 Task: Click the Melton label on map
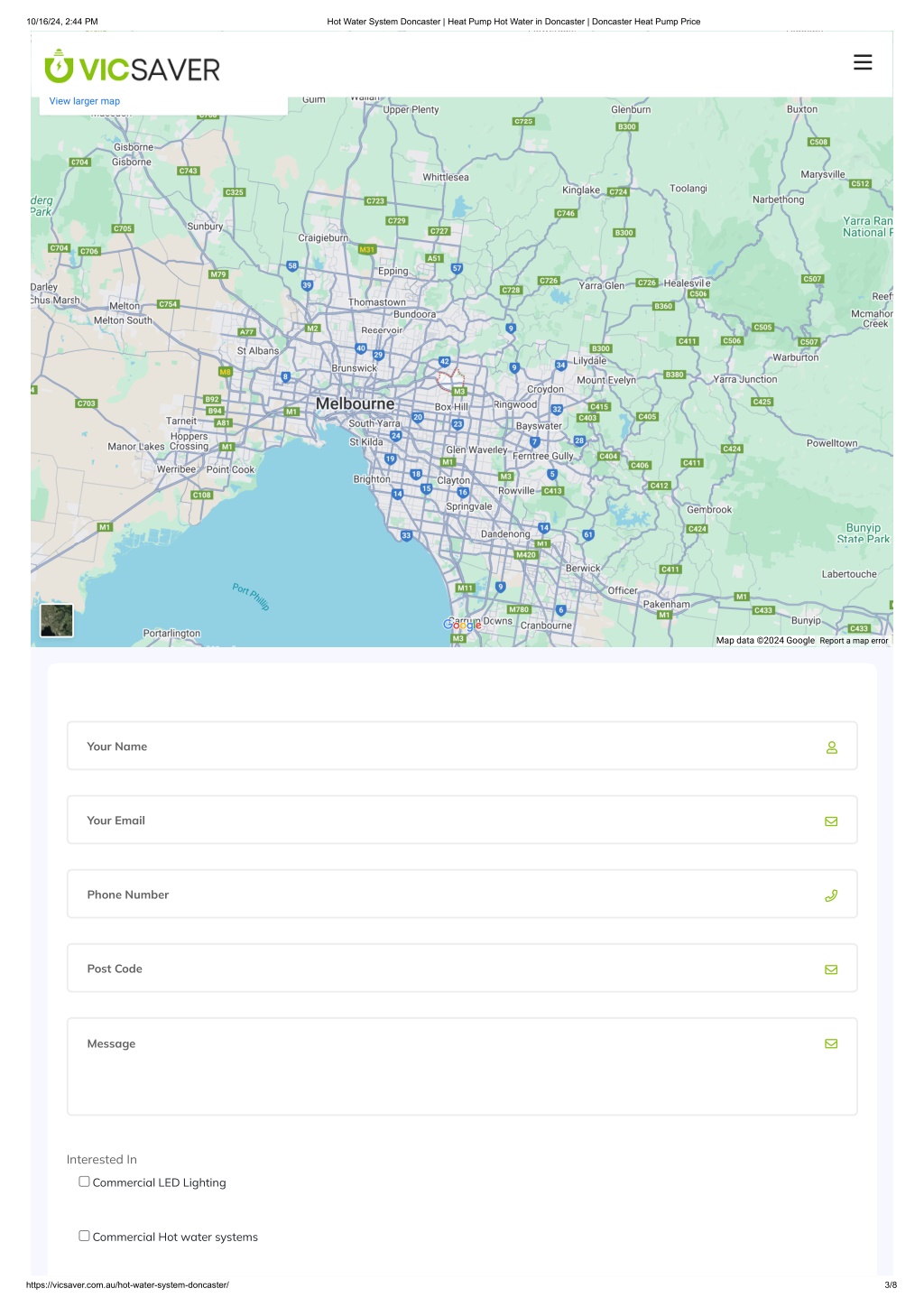[x=125, y=306]
